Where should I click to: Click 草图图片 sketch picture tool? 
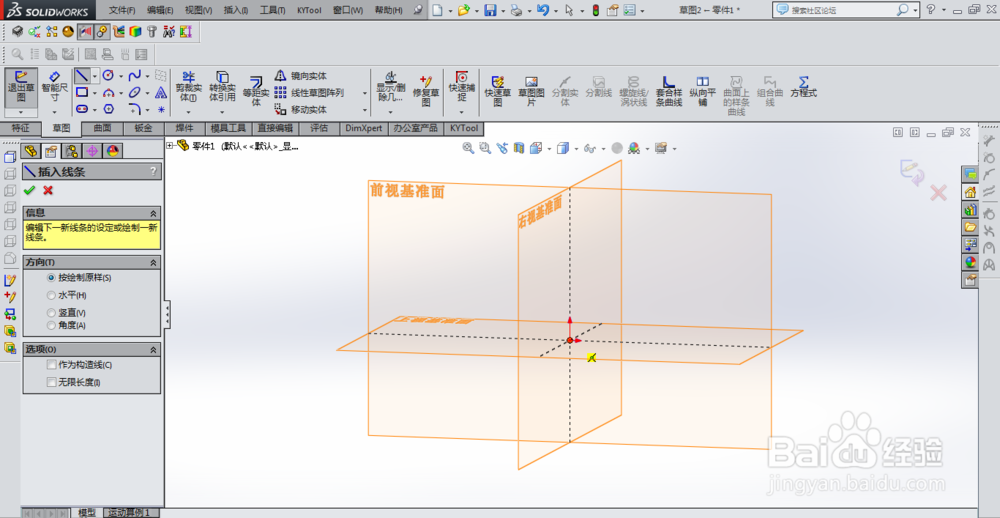tap(531, 91)
